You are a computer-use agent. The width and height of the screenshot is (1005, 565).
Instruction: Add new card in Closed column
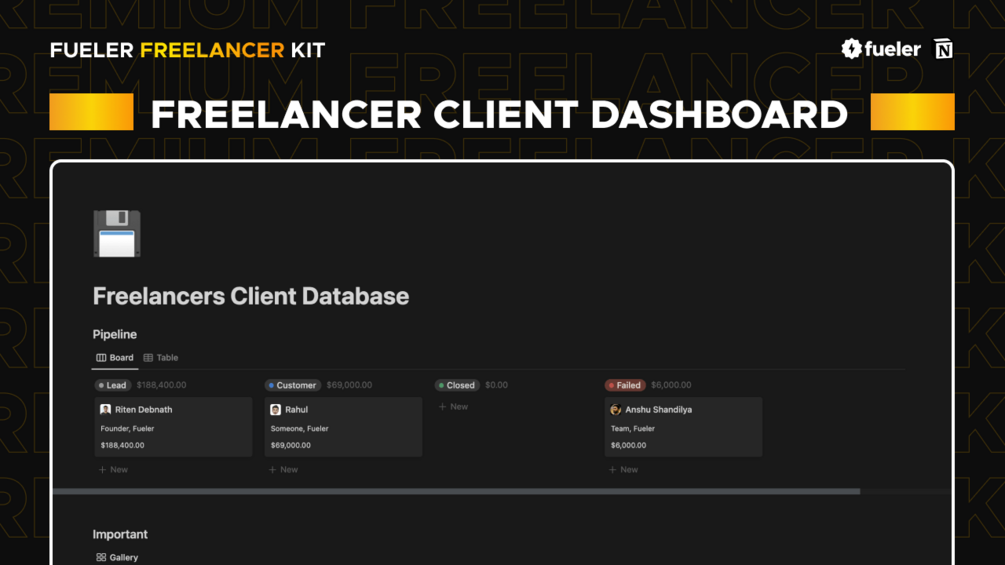tap(453, 407)
